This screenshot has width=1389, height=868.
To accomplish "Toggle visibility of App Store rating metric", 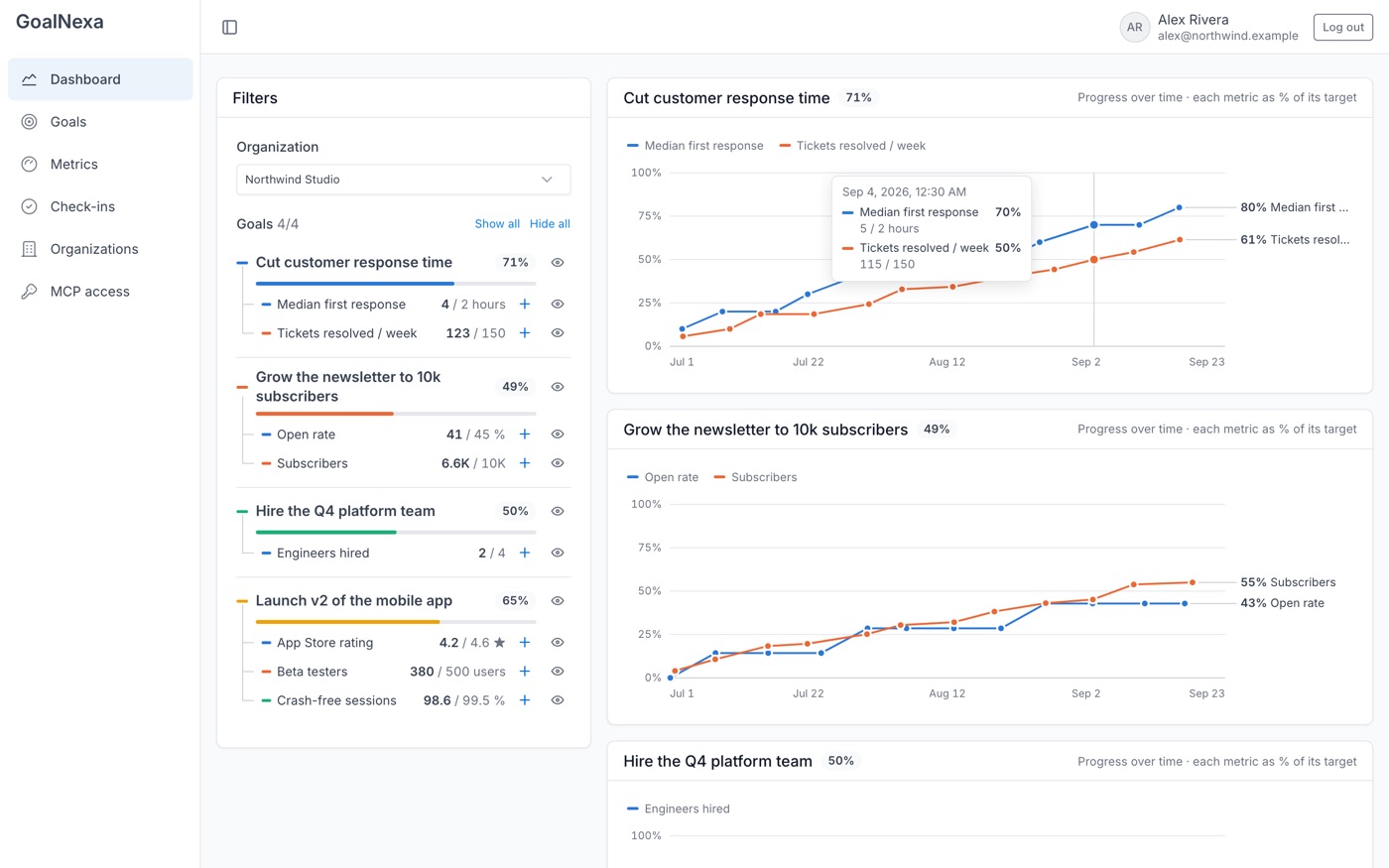I will (558, 643).
